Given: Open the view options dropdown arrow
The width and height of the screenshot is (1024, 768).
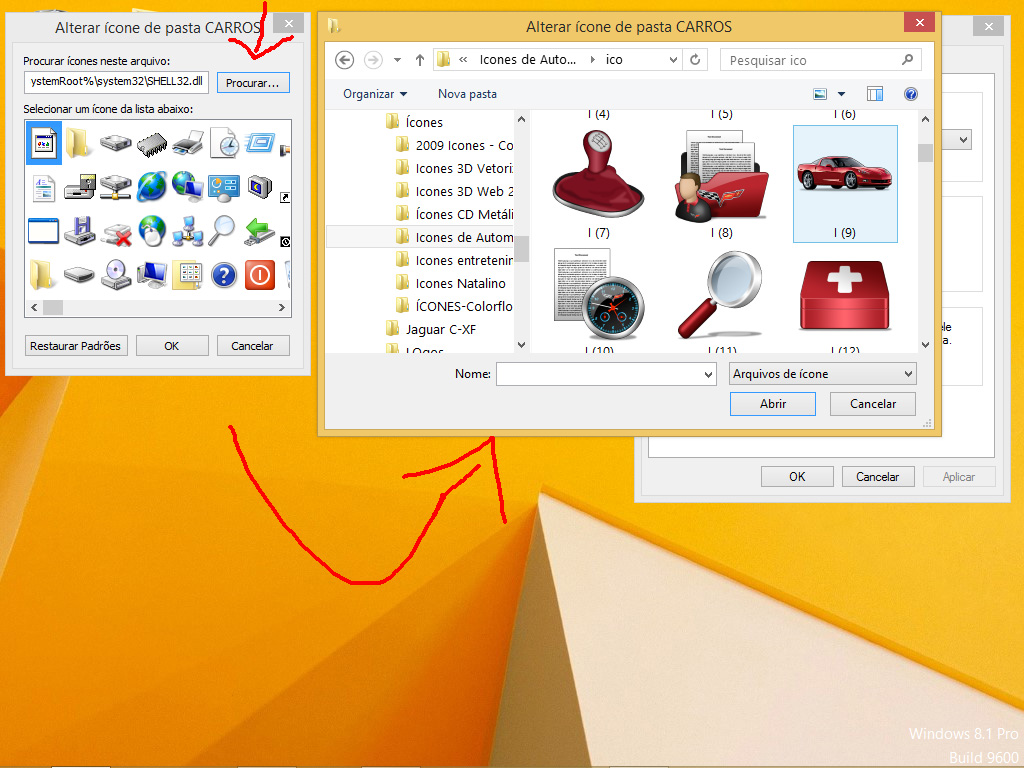Looking at the screenshot, I should (x=841, y=94).
